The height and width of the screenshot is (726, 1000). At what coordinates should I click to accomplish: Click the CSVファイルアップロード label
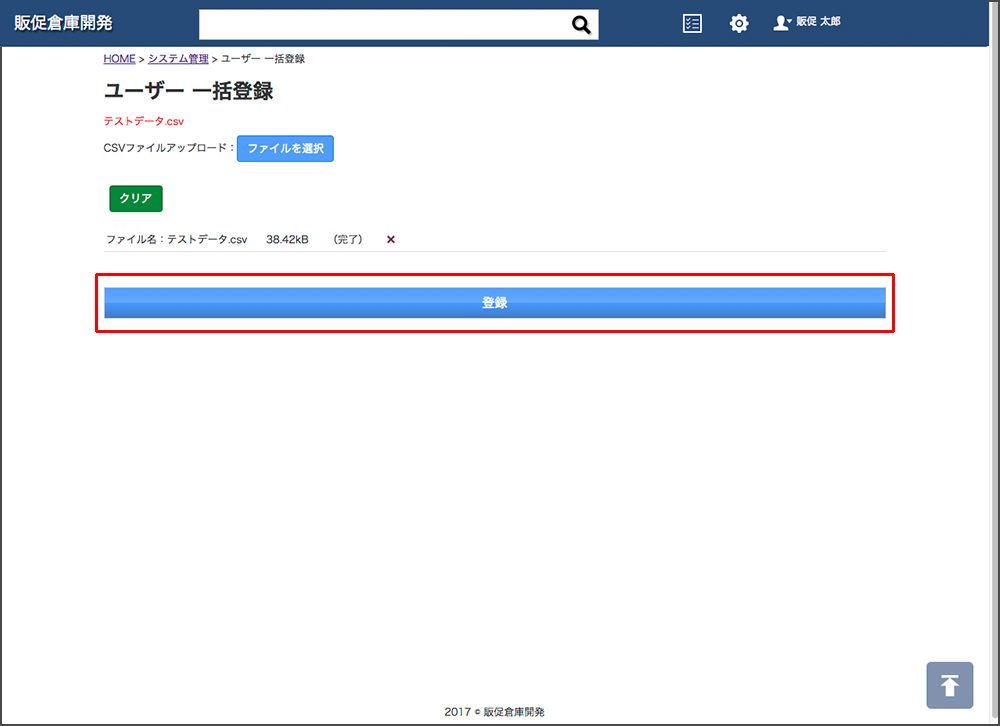pyautogui.click(x=168, y=148)
